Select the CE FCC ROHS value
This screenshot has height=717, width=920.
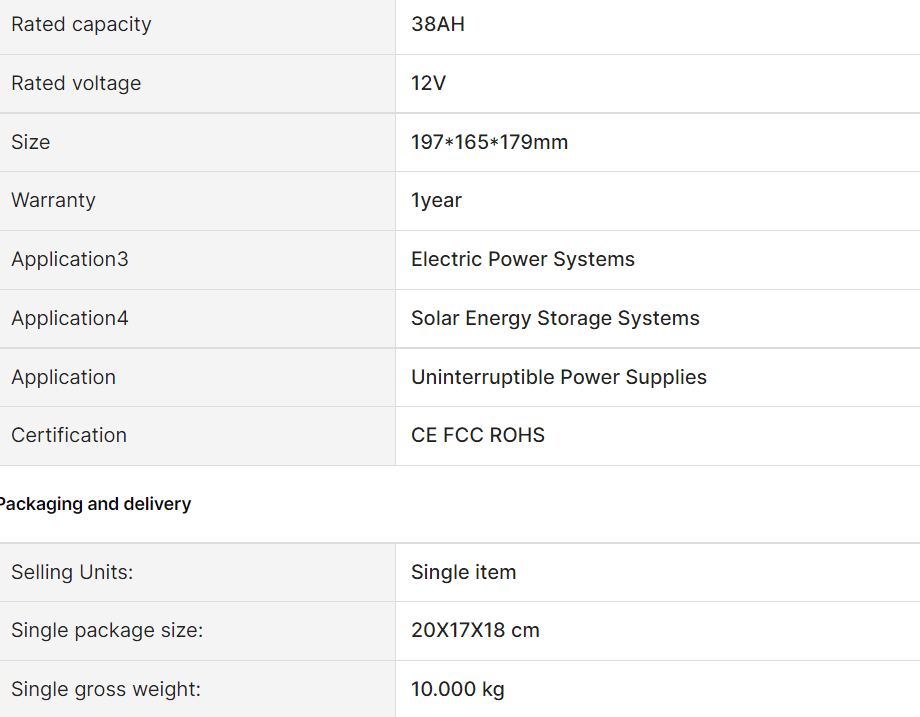(x=477, y=436)
